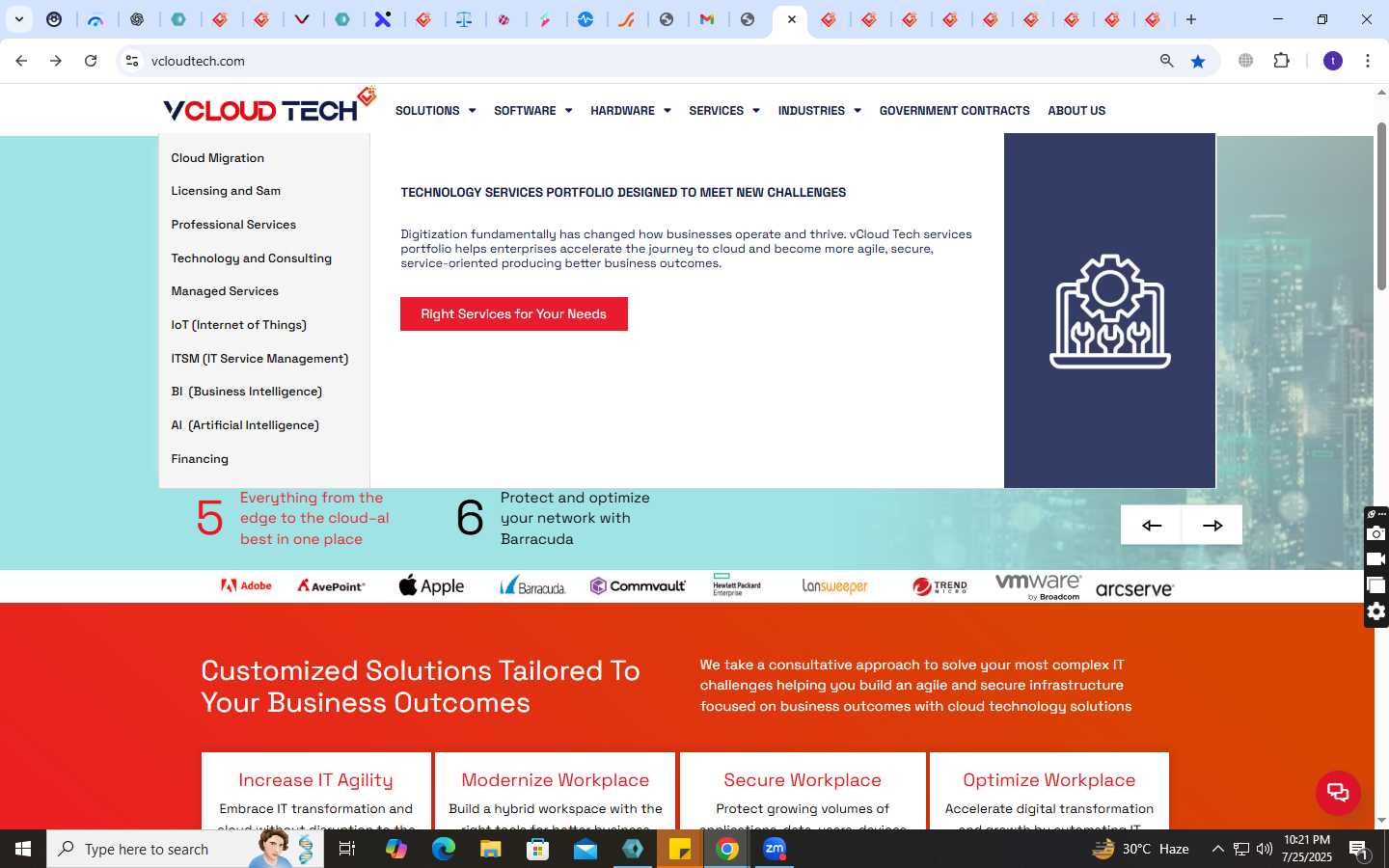Open Chrome's three-dot menu
1389x868 pixels.
1367,61
